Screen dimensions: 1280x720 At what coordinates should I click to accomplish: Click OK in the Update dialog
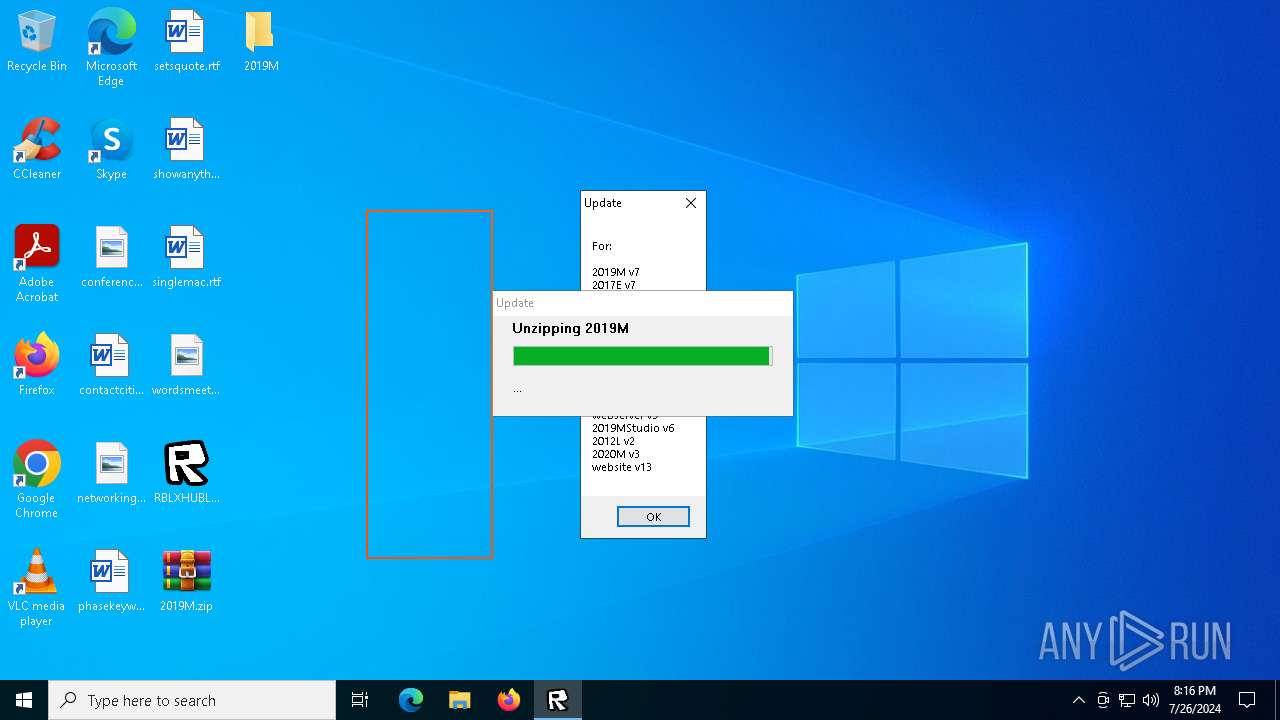[x=653, y=517]
